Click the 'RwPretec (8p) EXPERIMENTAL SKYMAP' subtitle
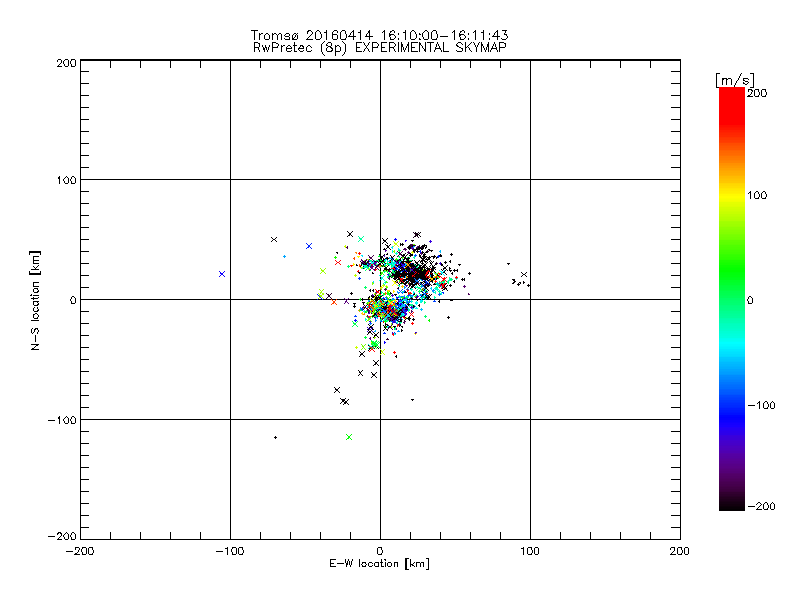Viewport: 800px width, 600px height. [x=380, y=48]
